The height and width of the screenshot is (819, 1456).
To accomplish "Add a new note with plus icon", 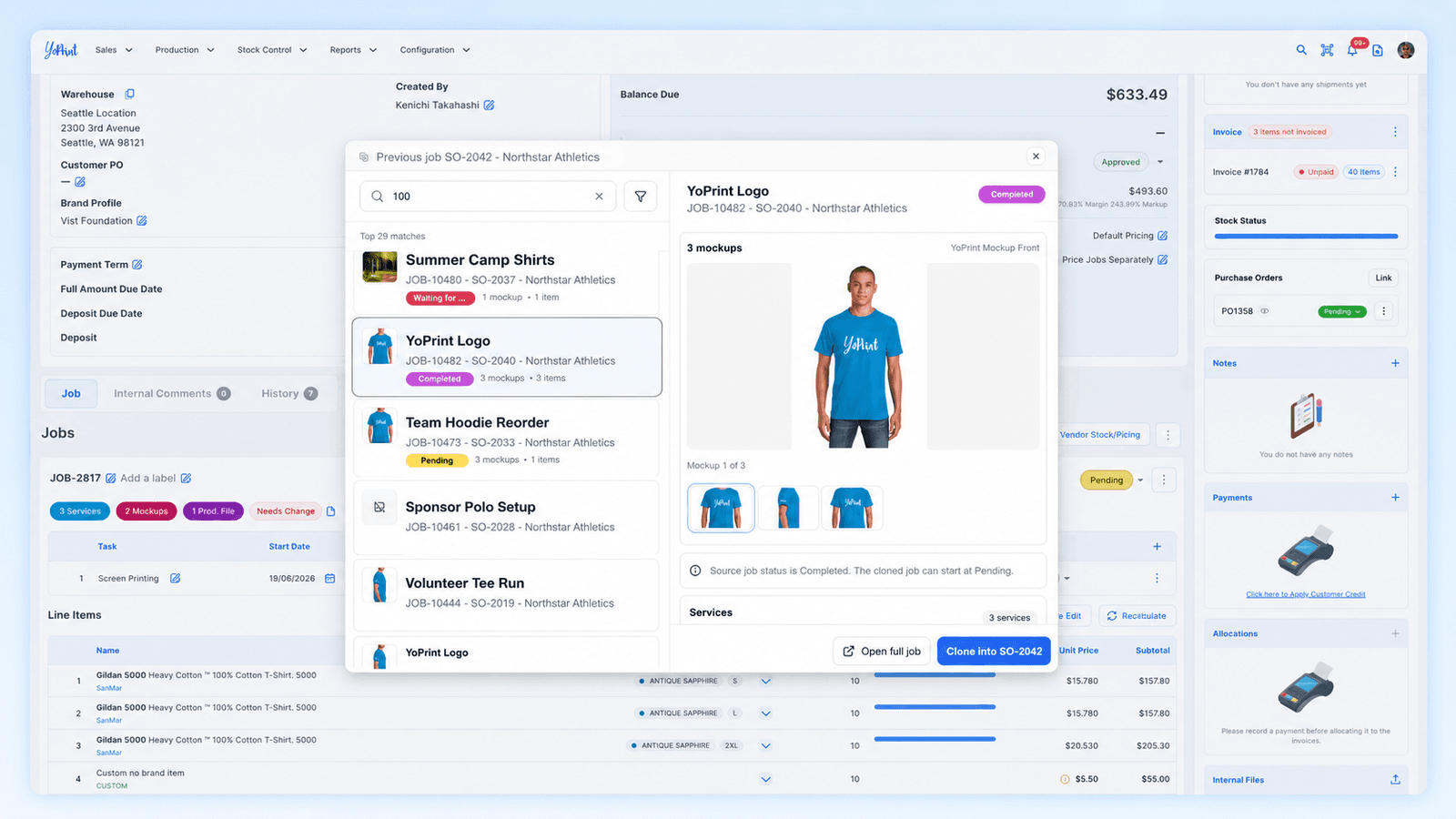I will point(1395,363).
